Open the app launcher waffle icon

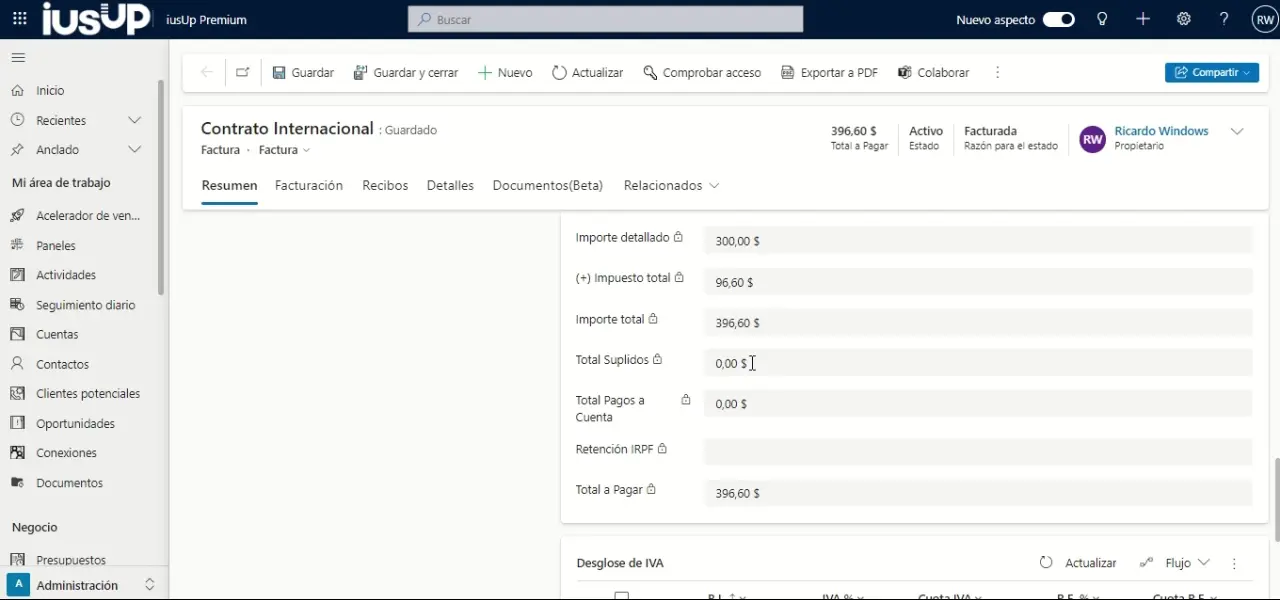[20, 19]
